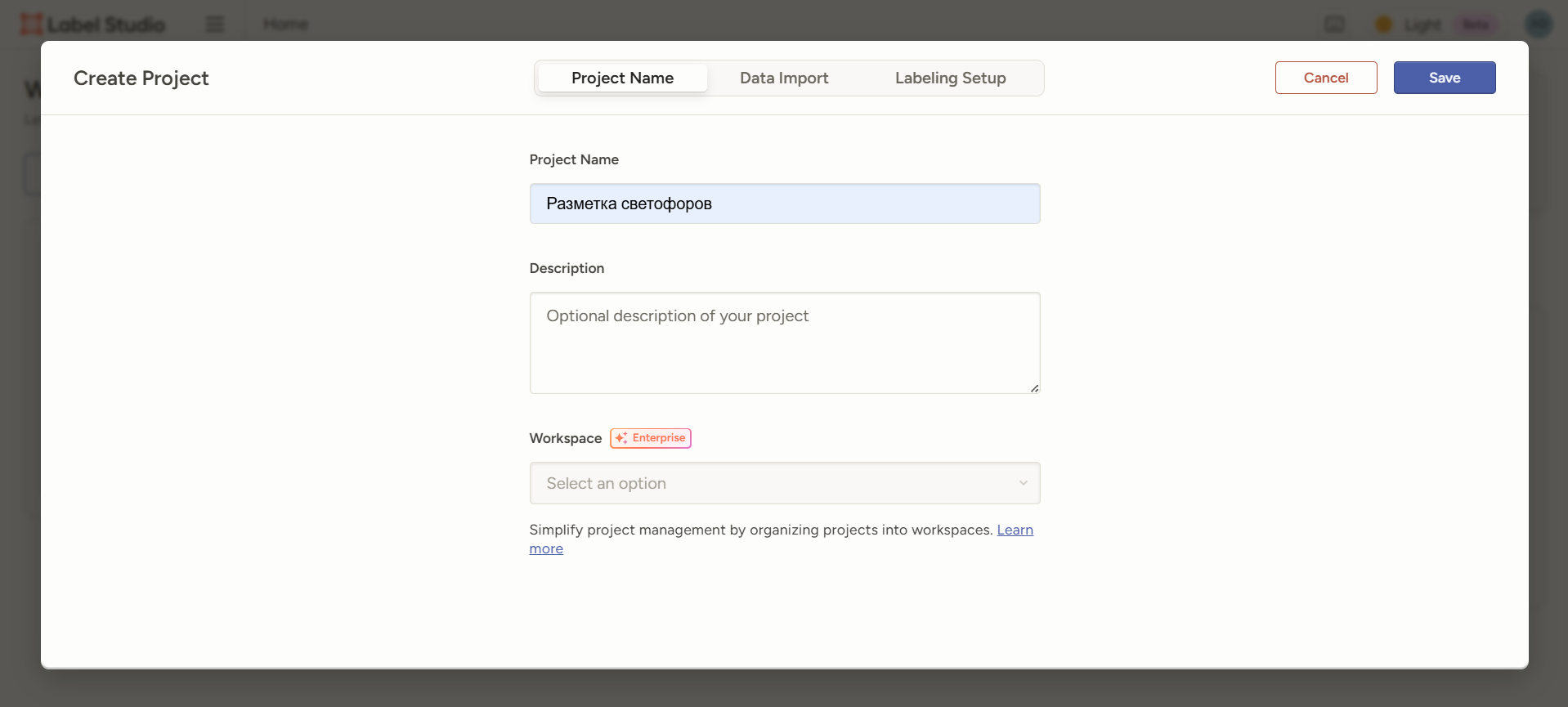The image size is (1568, 707).
Task: Open the user avatar menu
Action: [1539, 25]
